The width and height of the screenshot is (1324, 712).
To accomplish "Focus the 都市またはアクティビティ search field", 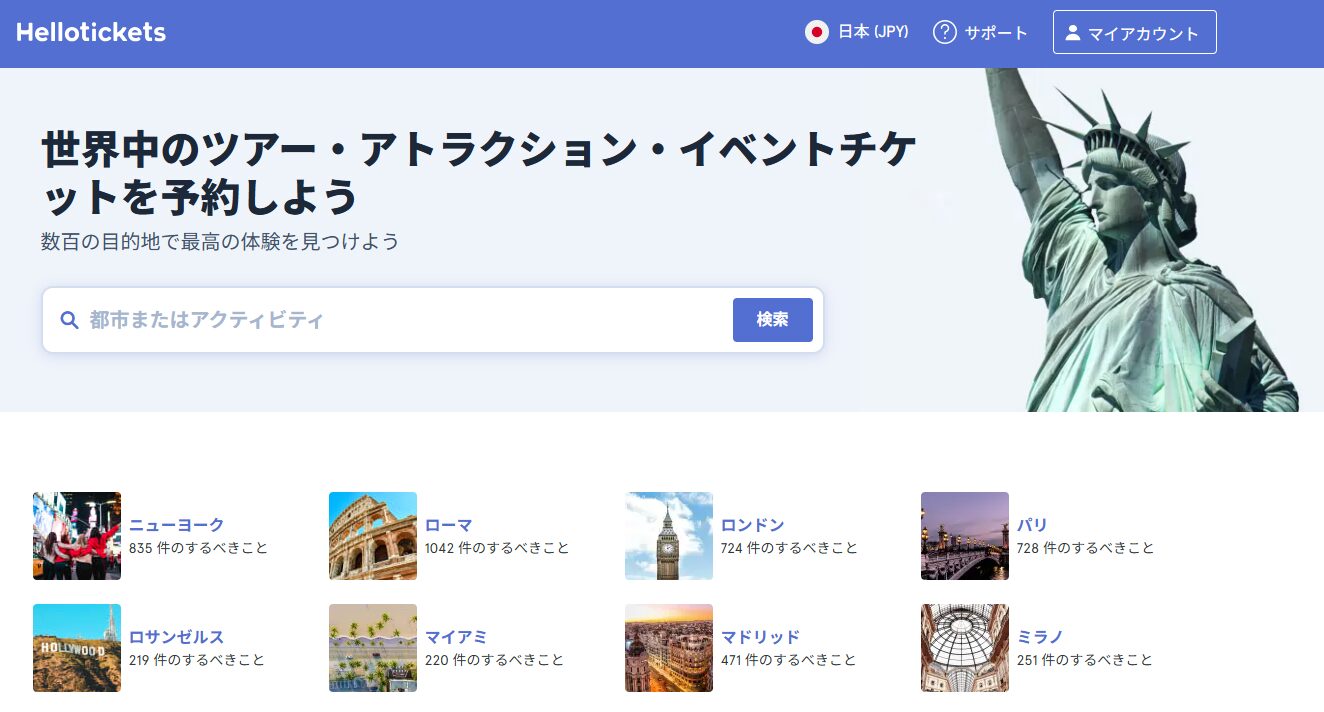I will 400,320.
